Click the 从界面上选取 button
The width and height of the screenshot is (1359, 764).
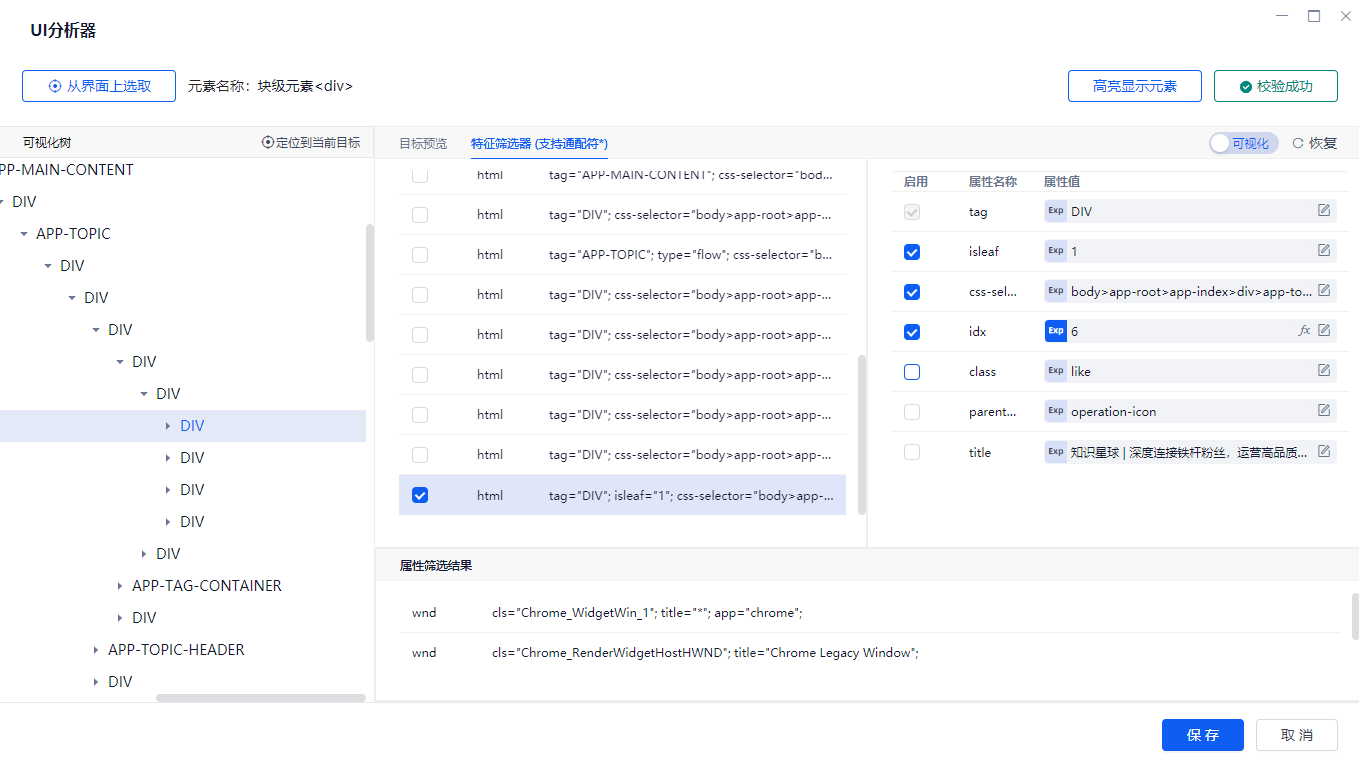pos(99,86)
